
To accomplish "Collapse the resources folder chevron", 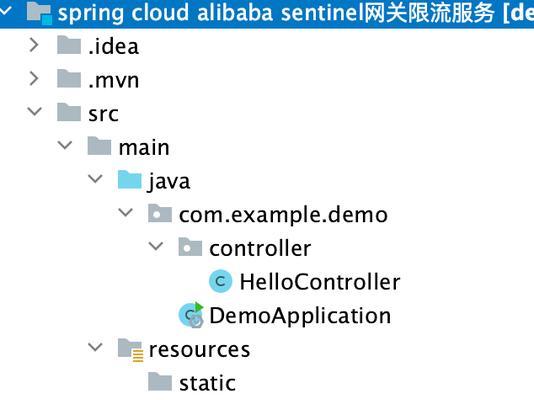I will click(95, 347).
